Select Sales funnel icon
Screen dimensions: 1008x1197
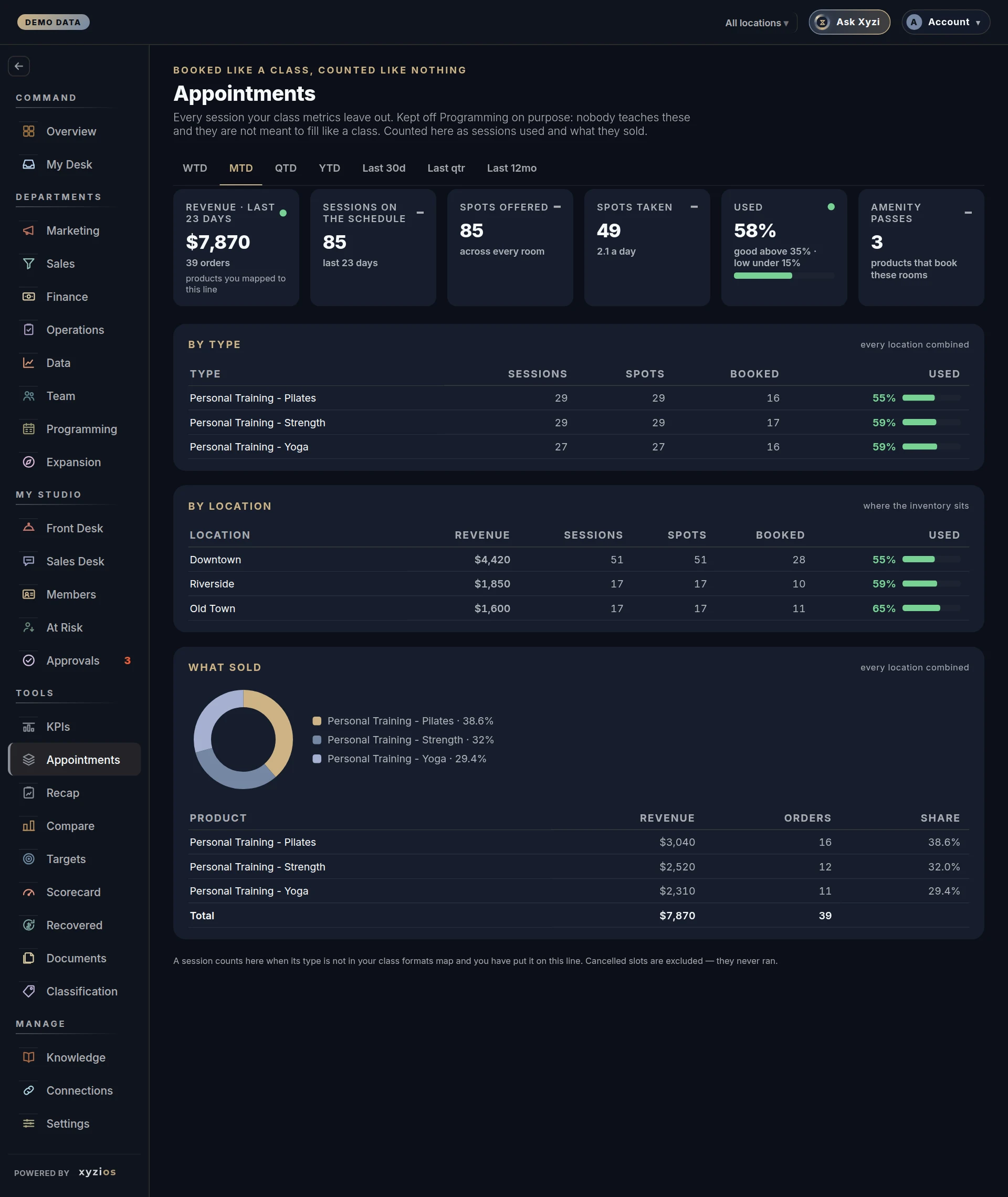coord(28,264)
